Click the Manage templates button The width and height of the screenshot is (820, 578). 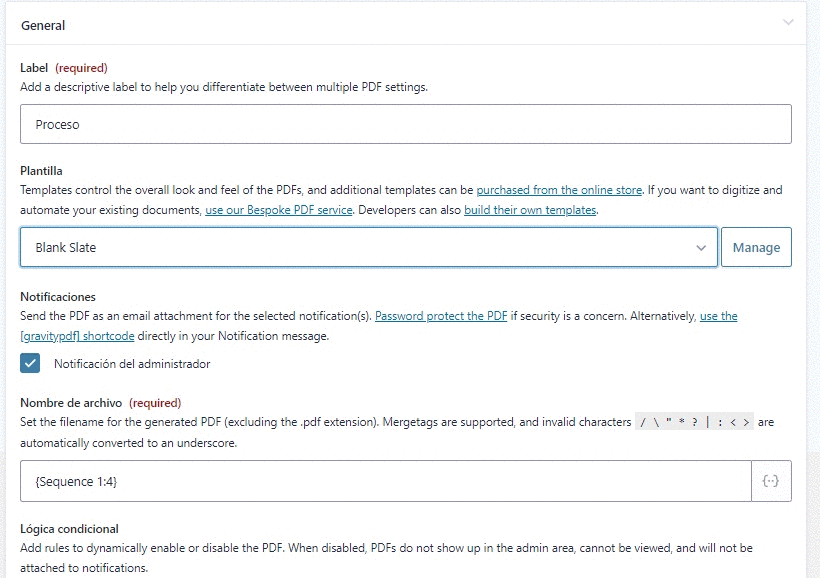[x=756, y=247]
